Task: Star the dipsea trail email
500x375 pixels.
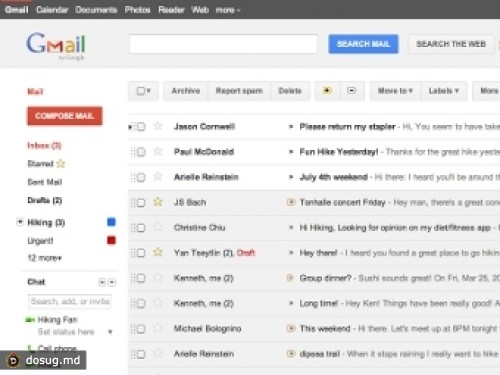Action: point(158,353)
